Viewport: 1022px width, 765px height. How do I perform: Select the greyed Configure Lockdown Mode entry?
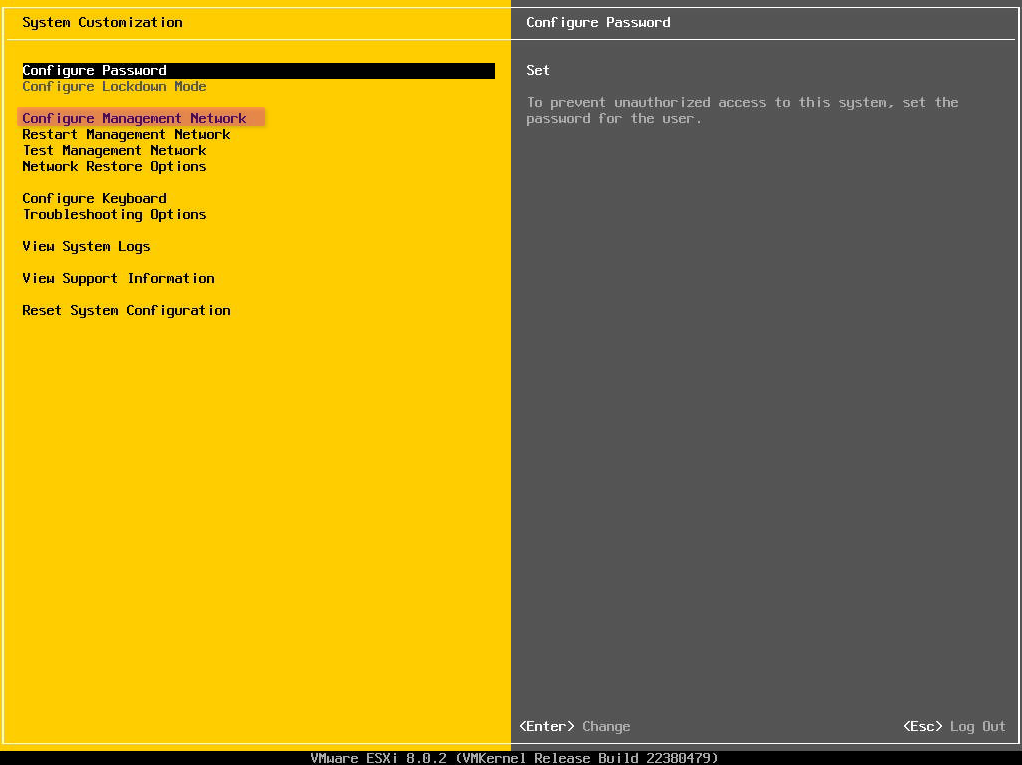[x=114, y=87]
